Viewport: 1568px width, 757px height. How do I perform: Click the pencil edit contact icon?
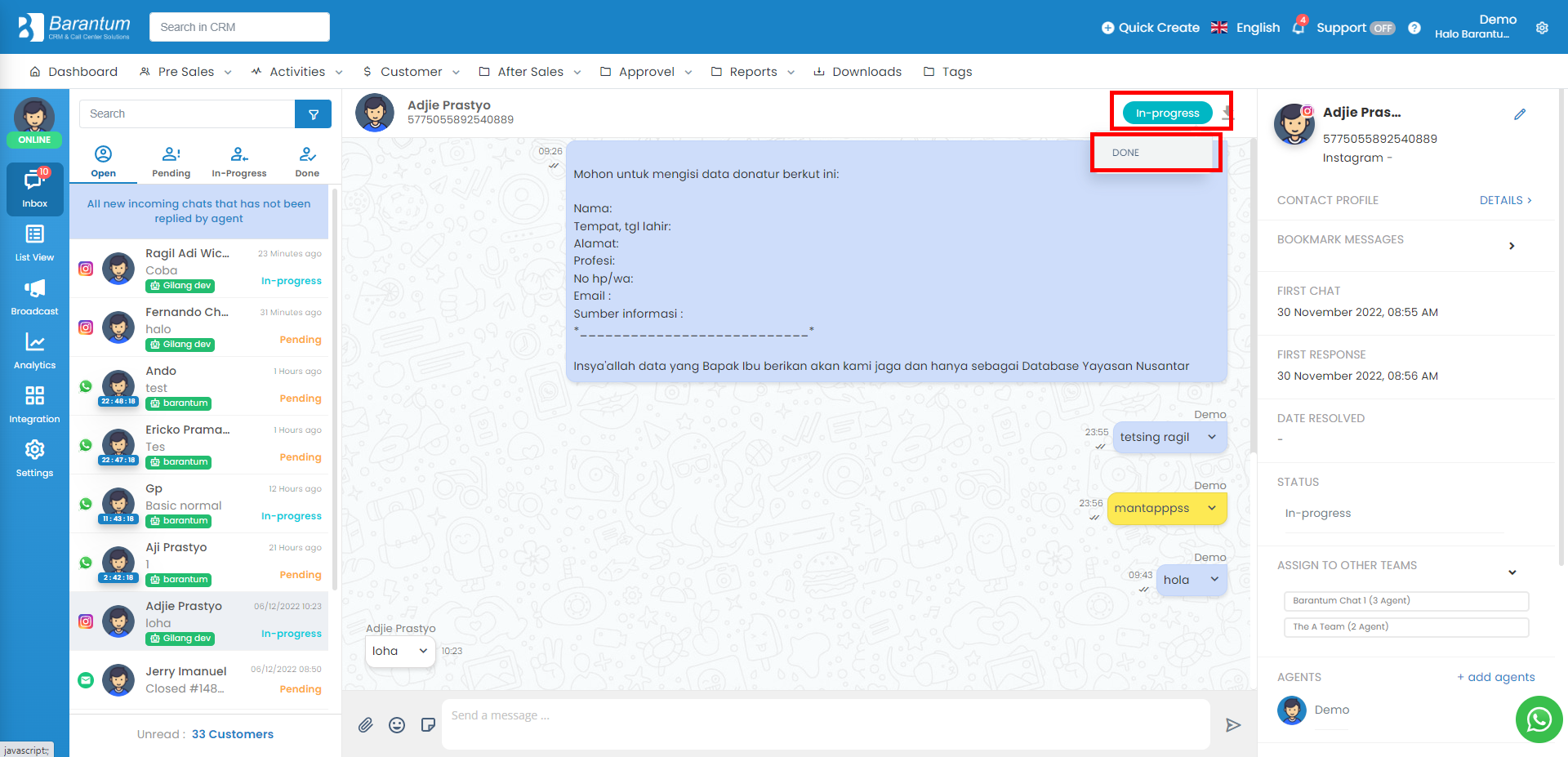click(1520, 114)
